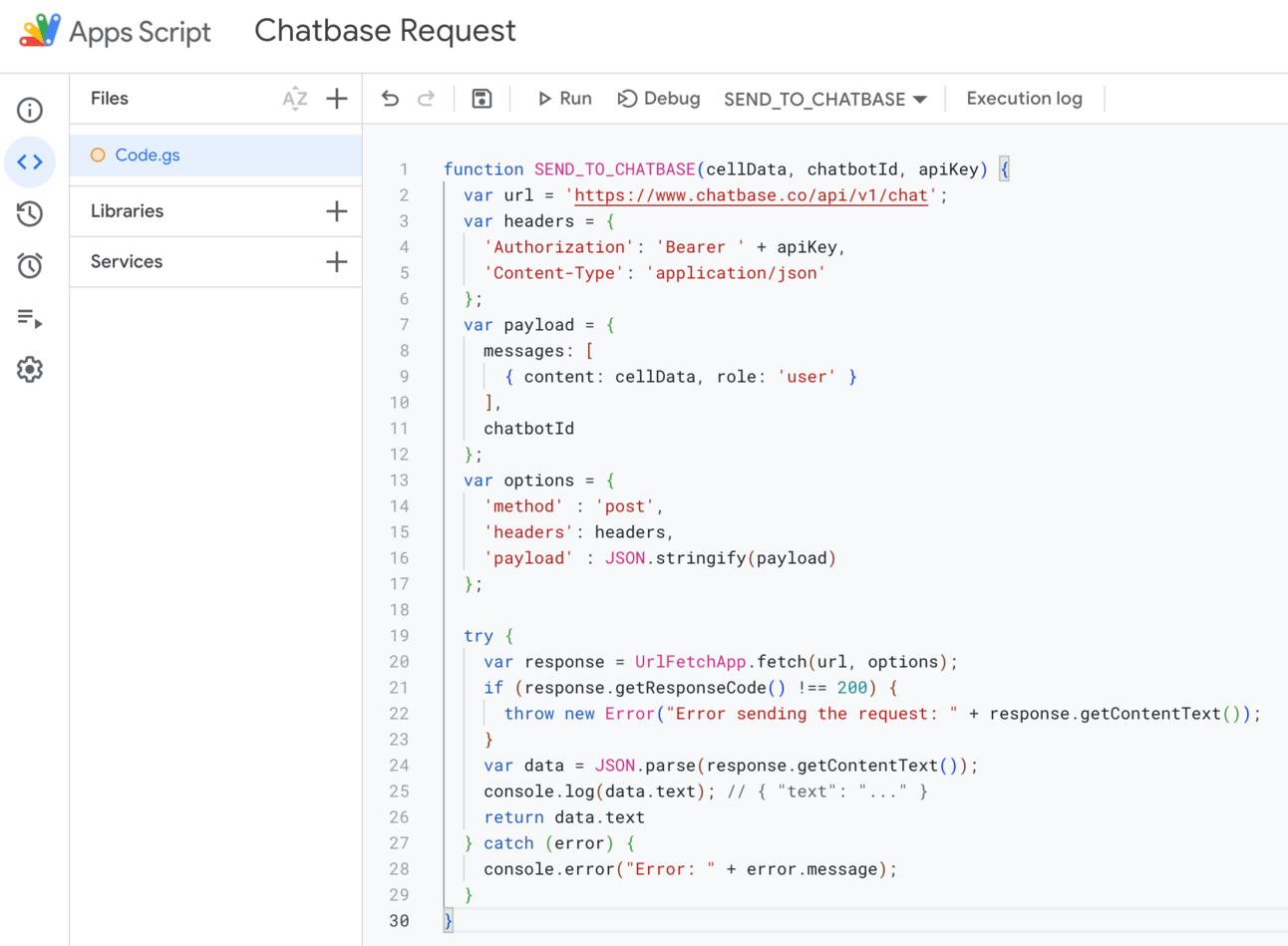Click the 'return data.text' statement
This screenshot has height=946, width=1288.
click(564, 817)
